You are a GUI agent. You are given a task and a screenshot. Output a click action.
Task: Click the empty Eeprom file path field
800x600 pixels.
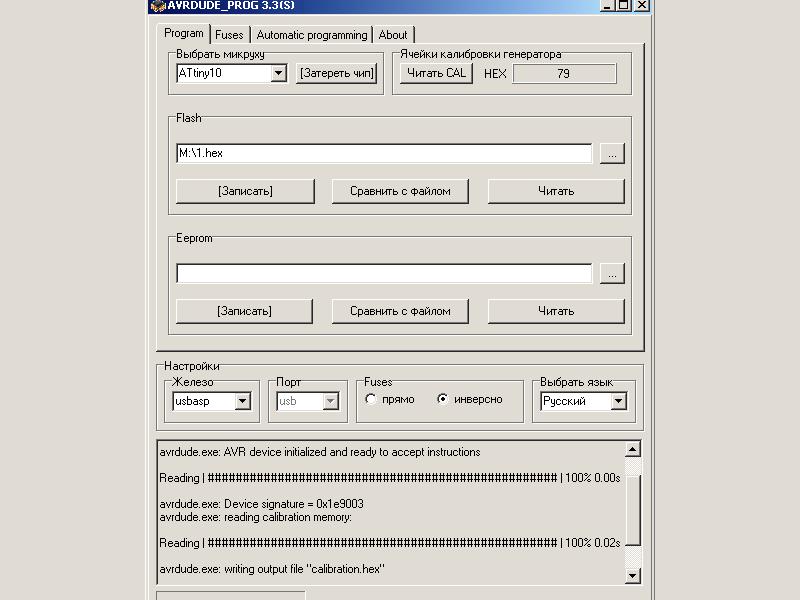(x=384, y=273)
